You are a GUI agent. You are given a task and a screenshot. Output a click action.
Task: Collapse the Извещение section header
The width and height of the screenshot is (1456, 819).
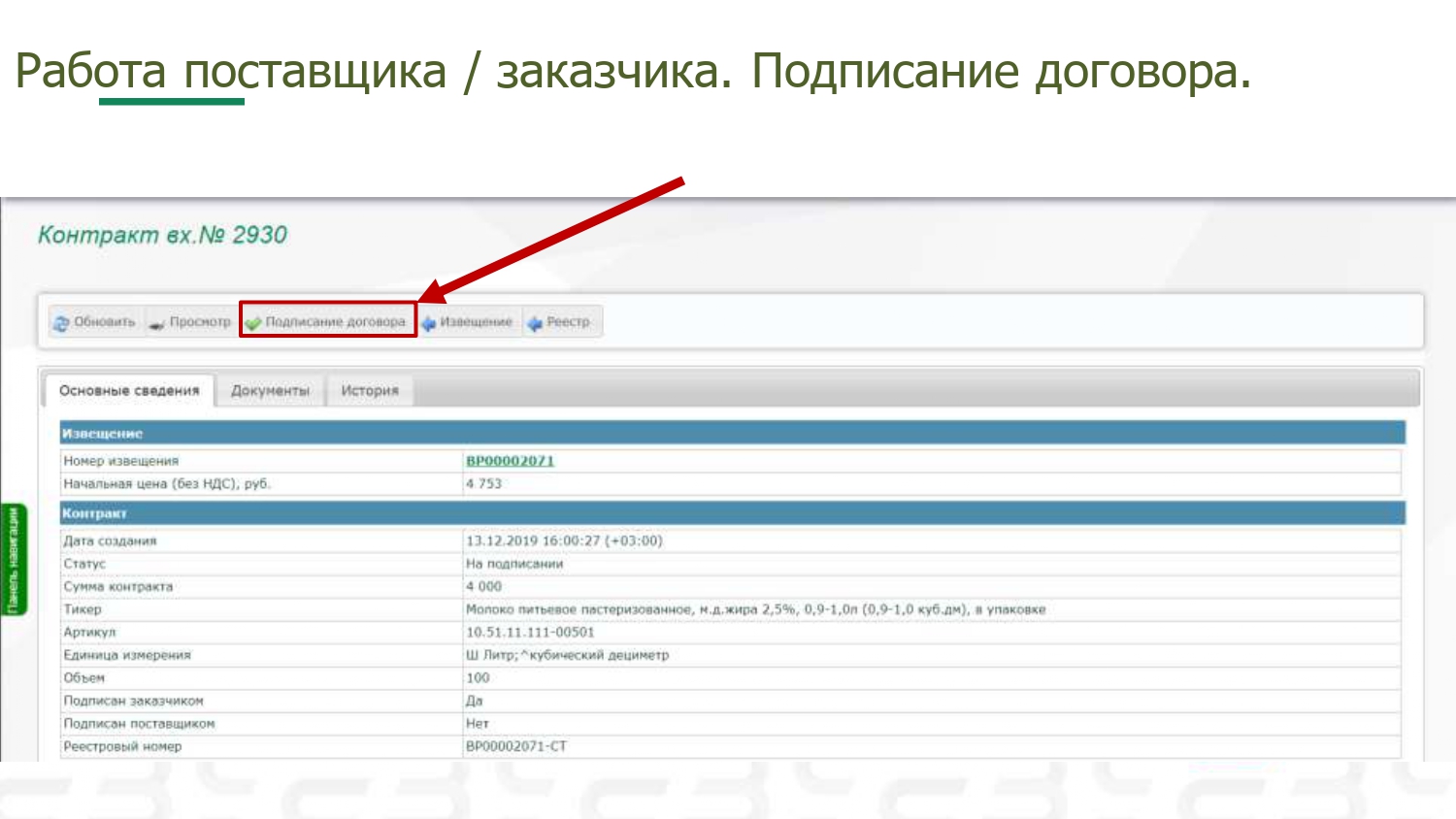(102, 434)
